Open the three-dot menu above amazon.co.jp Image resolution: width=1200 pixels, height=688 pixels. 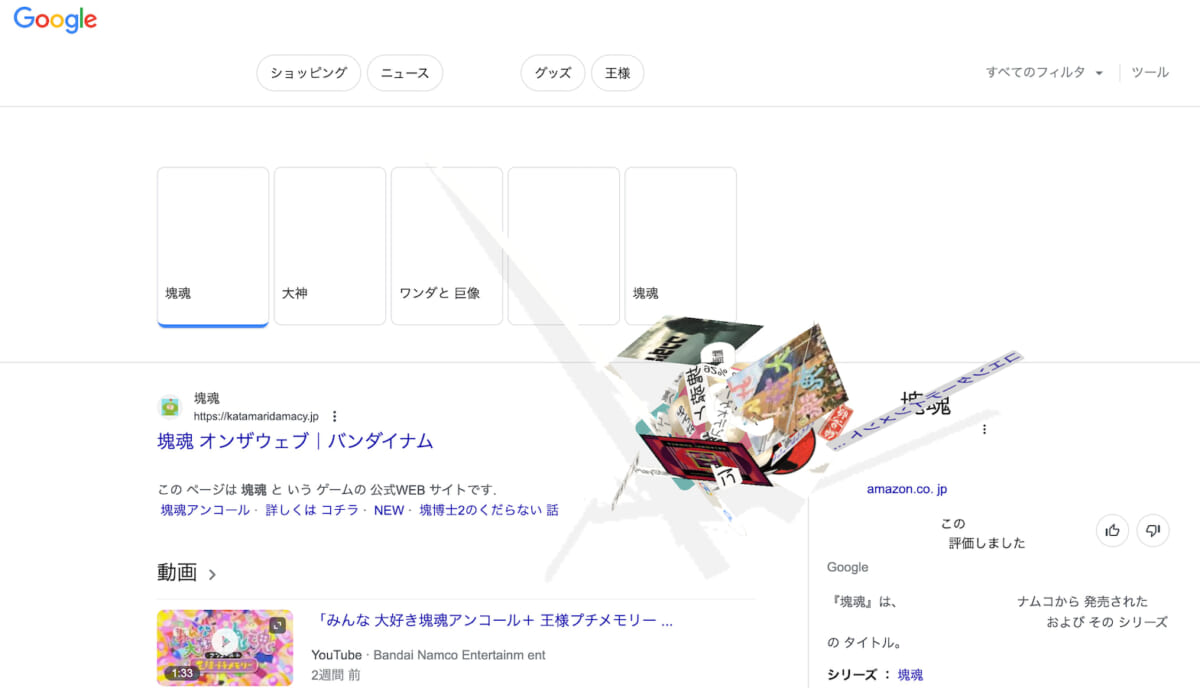point(984,429)
